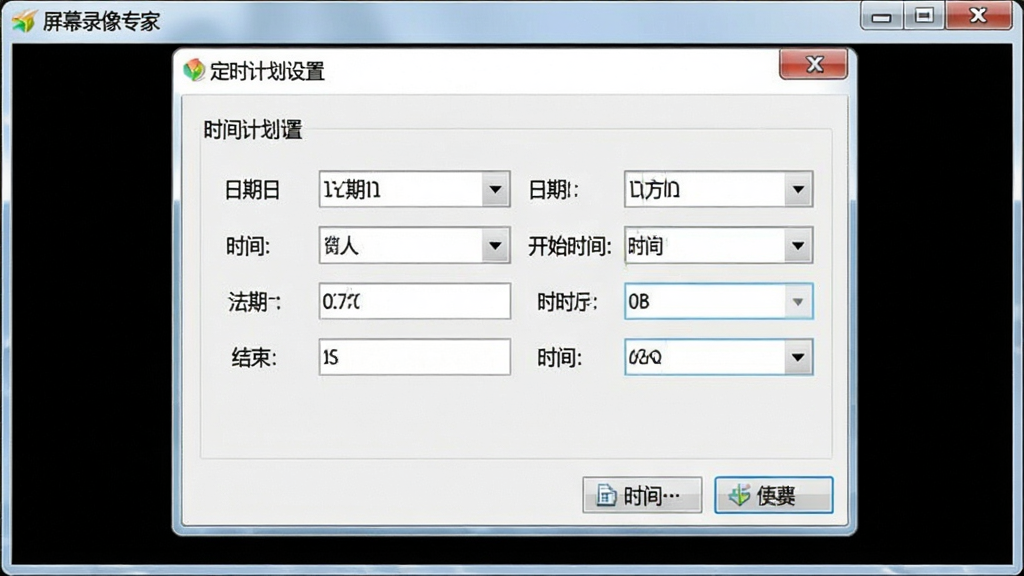The height and width of the screenshot is (576, 1024).
Task: Close the 屏幕录像专家 main window
Action: point(978,16)
